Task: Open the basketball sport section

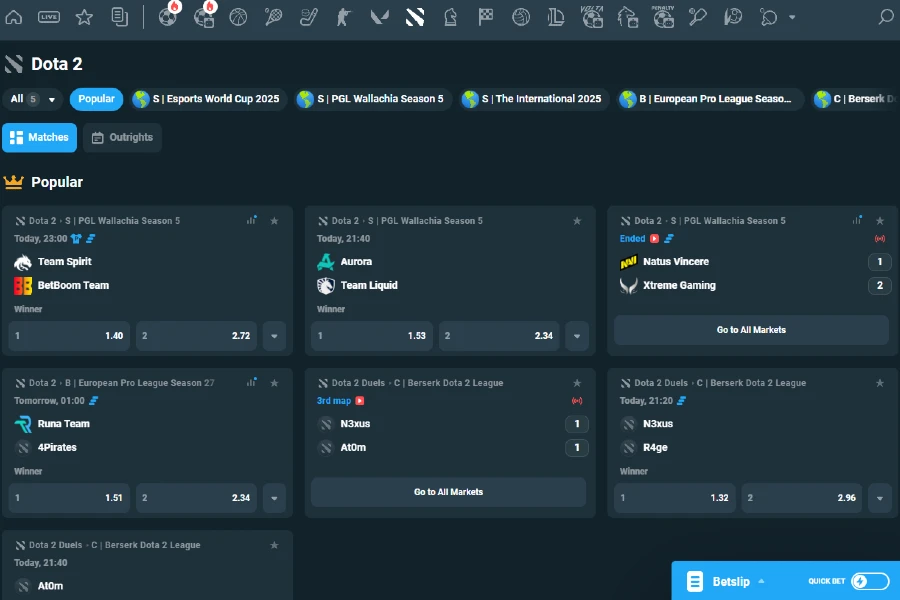Action: tap(238, 16)
